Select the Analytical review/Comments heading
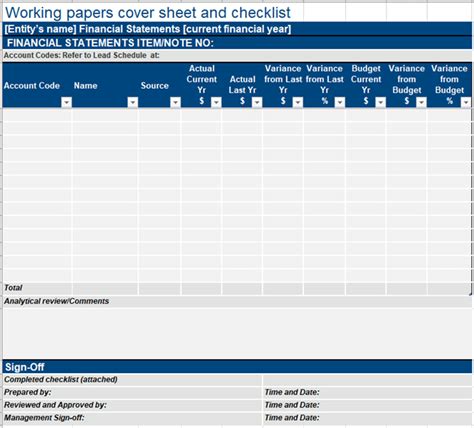 pos(56,301)
